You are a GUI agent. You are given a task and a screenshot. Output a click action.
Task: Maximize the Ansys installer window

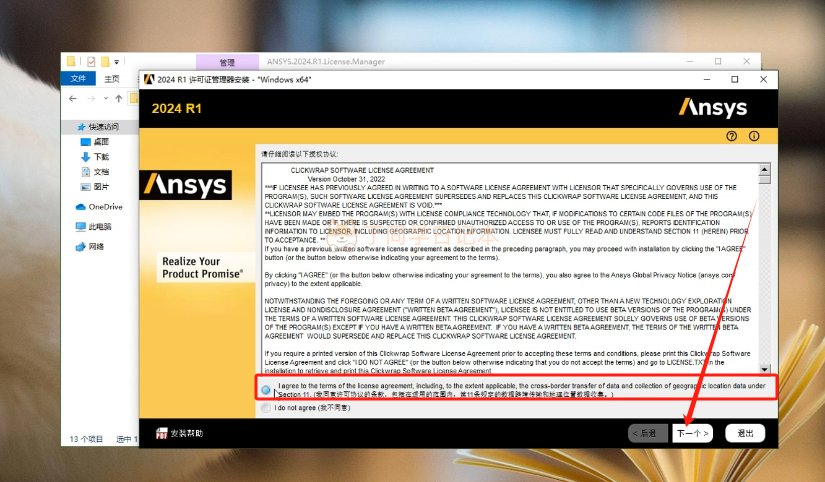[x=735, y=79]
